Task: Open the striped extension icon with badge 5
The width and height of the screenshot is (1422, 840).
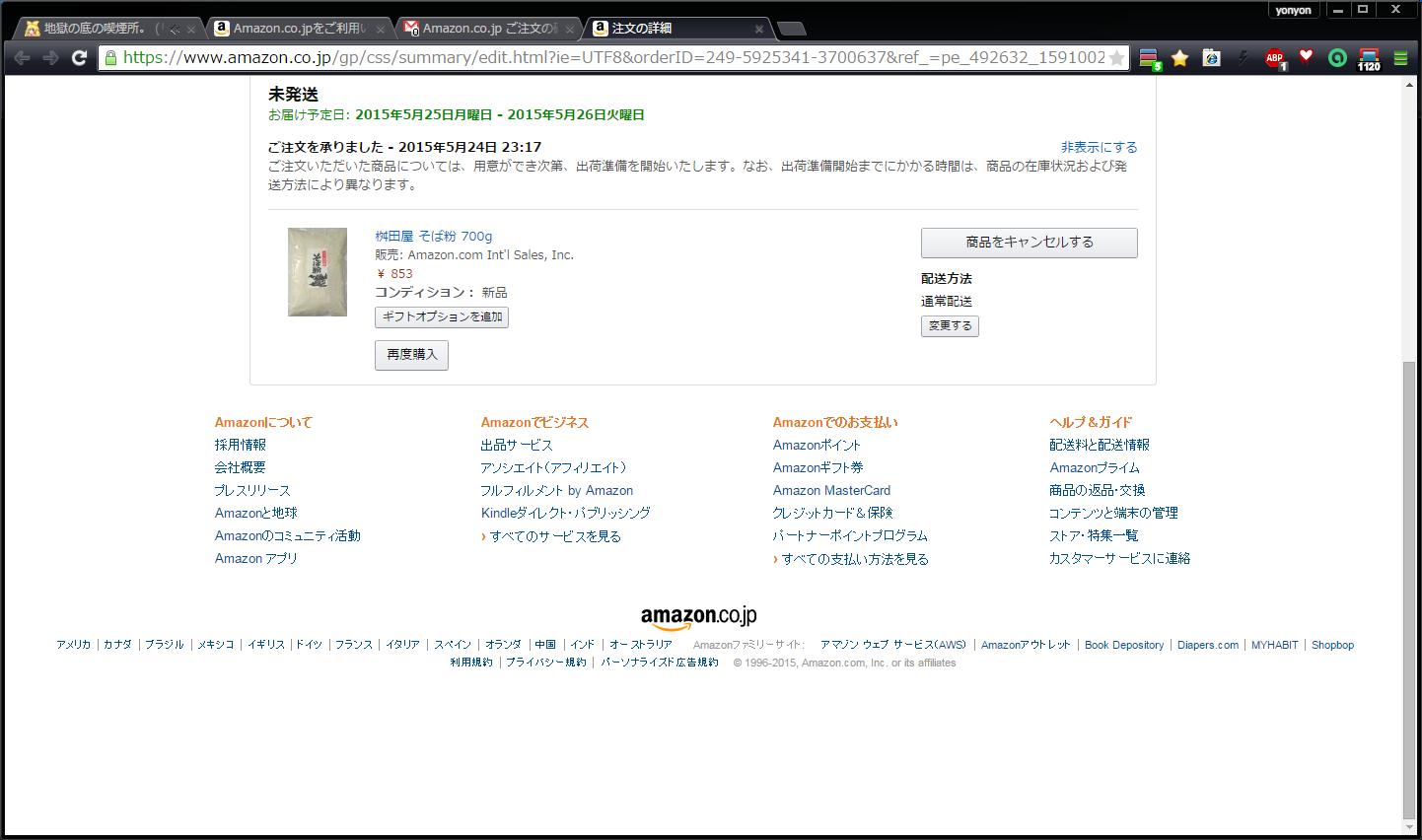Action: coord(1150,58)
